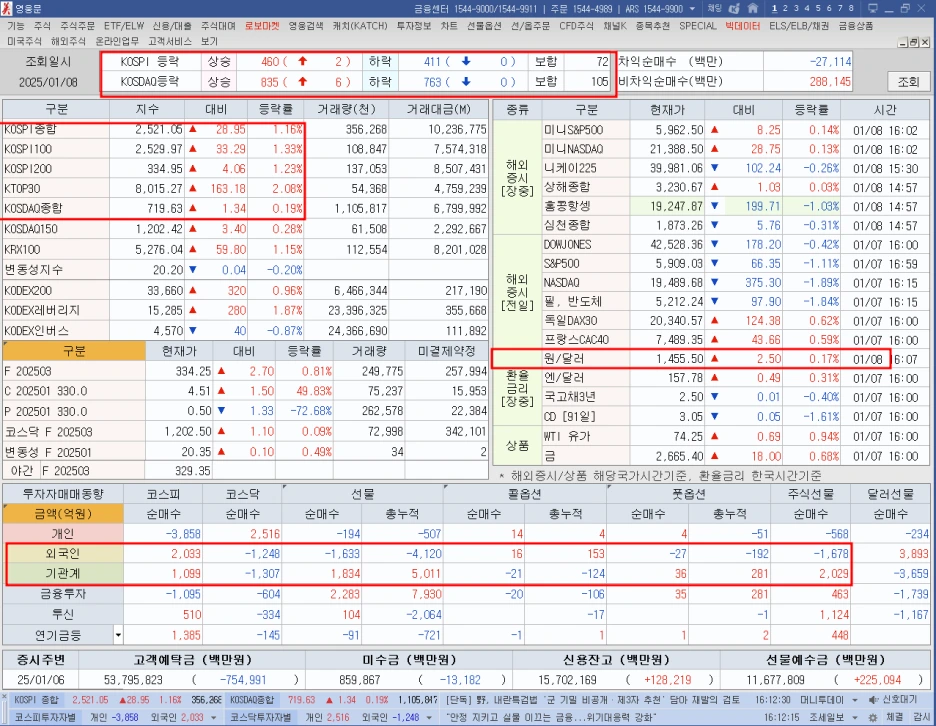Open the 미국주식 menu
Image resolution: width=936 pixels, height=726 pixels.
(22, 42)
